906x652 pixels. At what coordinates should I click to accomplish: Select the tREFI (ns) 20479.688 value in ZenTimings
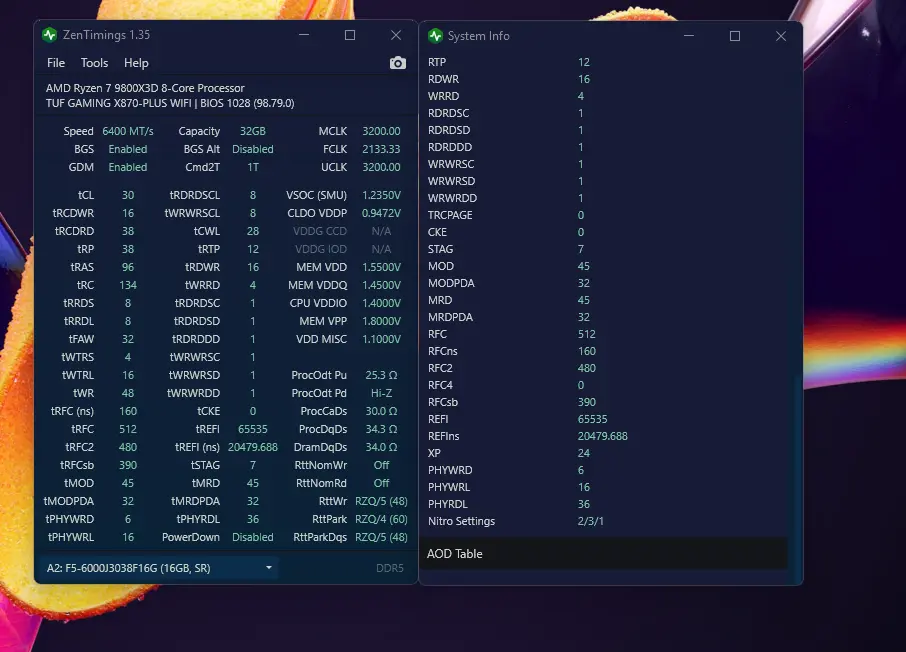pos(253,447)
